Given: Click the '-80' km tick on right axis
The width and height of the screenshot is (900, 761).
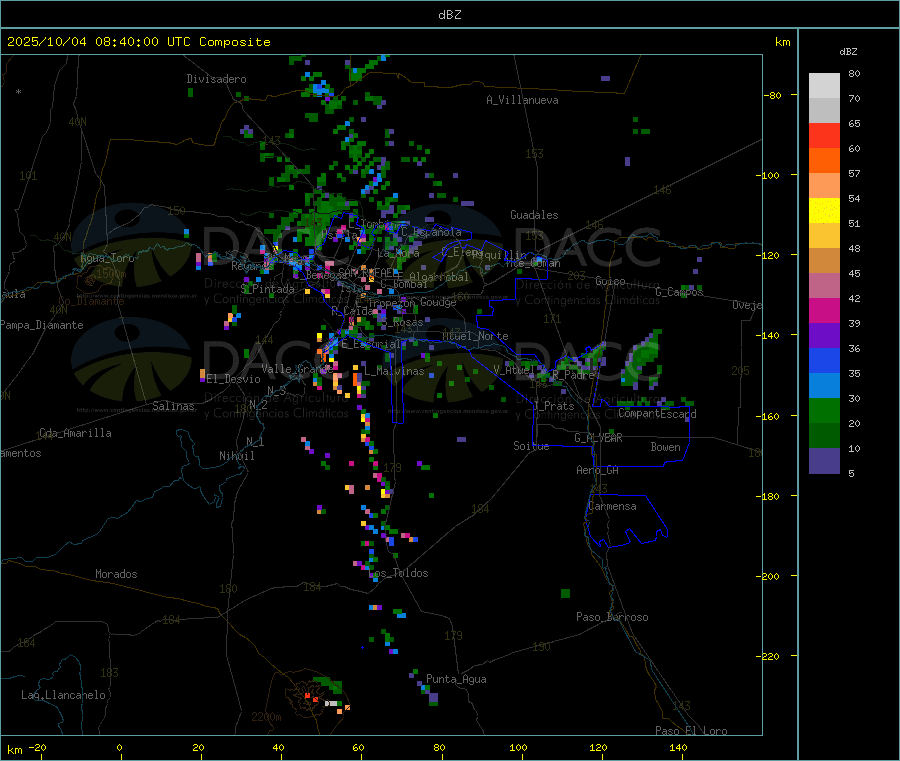Looking at the screenshot, I should click(x=772, y=95).
